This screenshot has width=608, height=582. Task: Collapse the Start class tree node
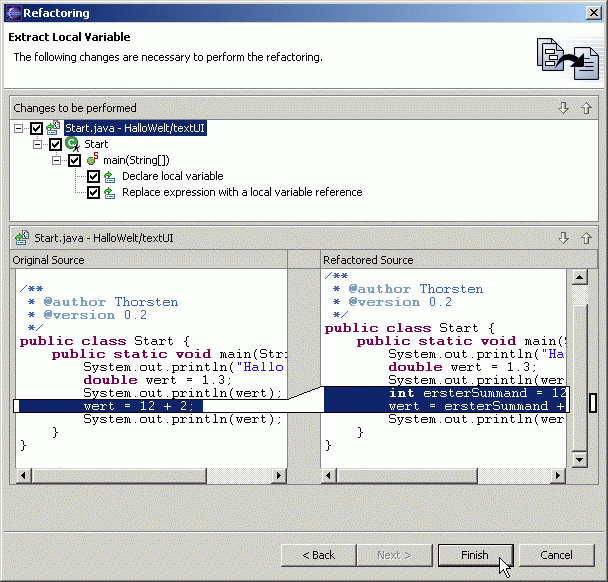38,144
